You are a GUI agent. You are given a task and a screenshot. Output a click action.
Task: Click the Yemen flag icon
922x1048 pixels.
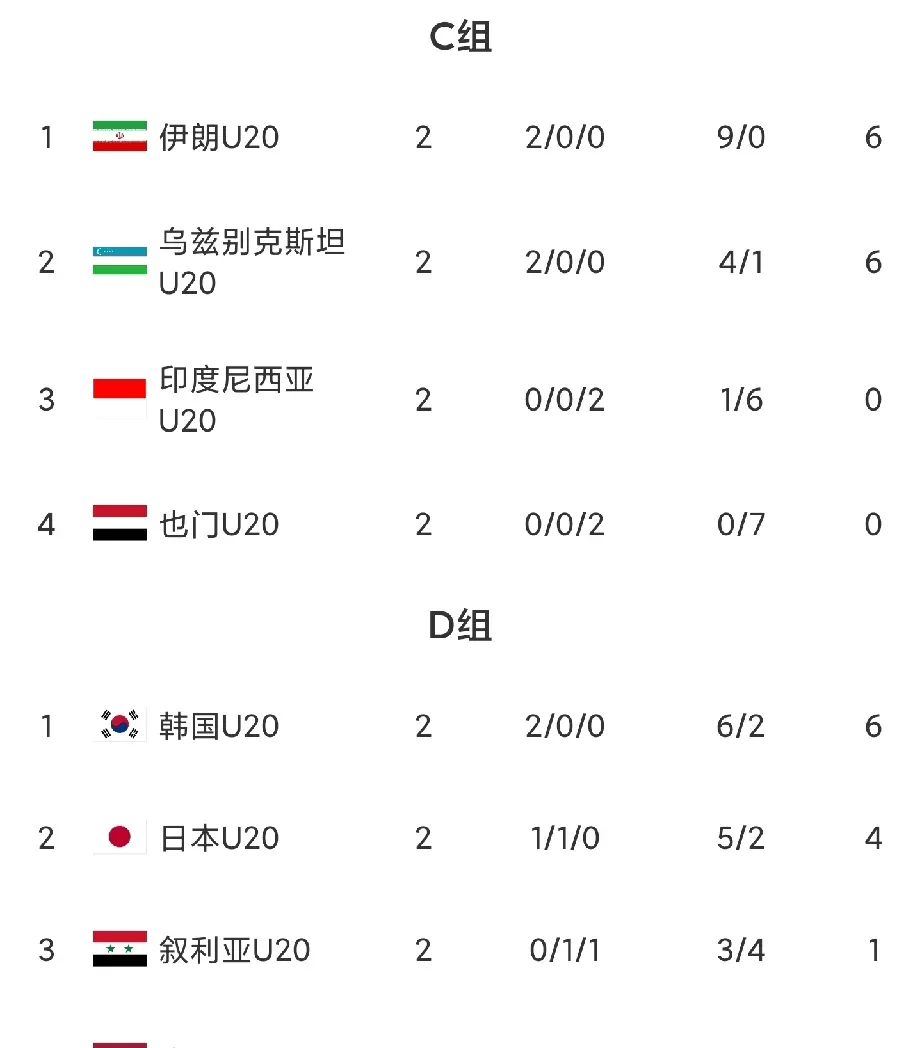click(120, 524)
